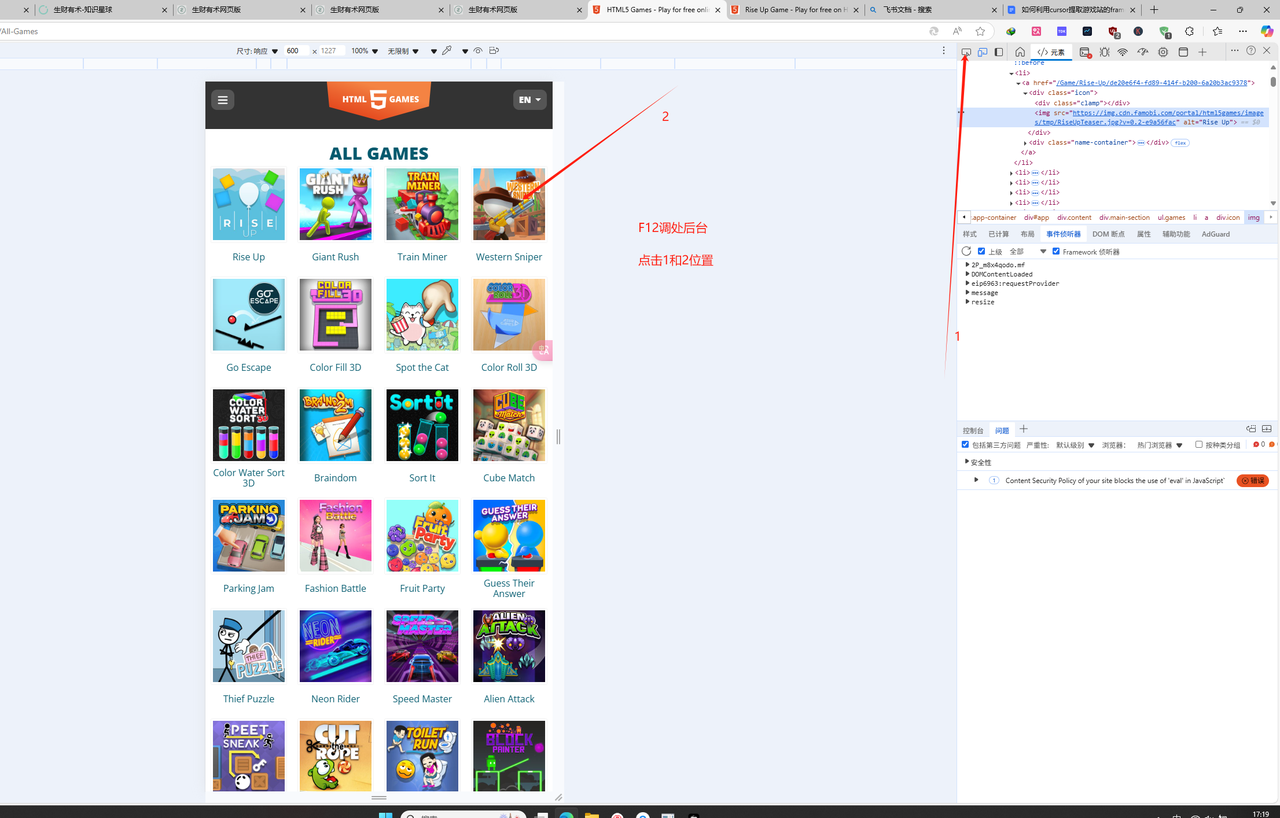The height and width of the screenshot is (818, 1280).
Task: Toggle the Framework 侦听器 checkbox
Action: pyautogui.click(x=1056, y=252)
